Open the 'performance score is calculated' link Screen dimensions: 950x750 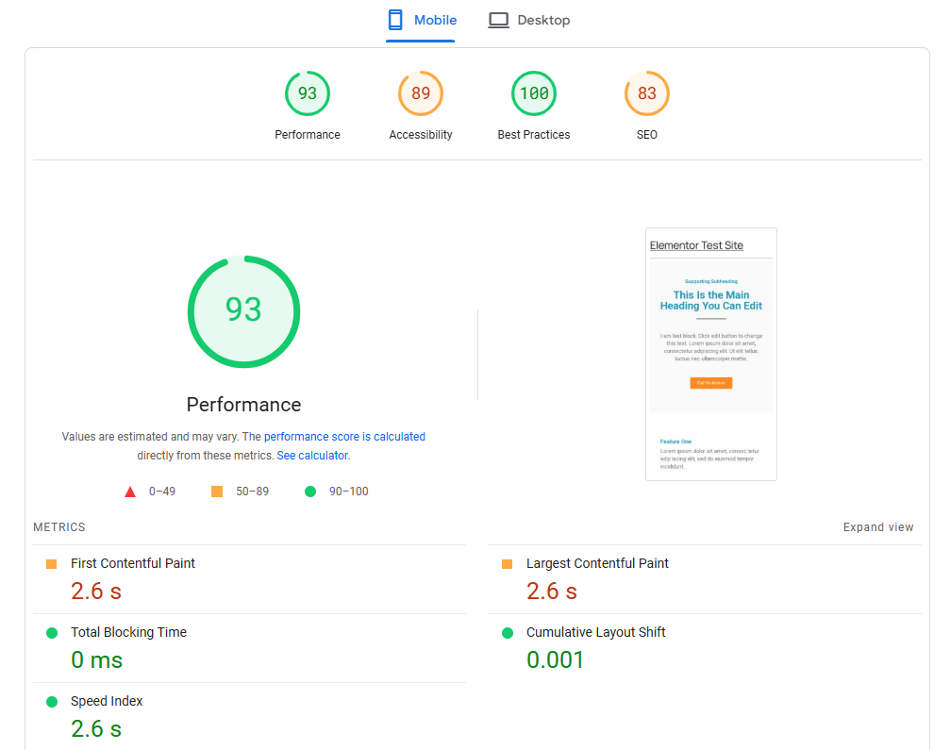(344, 437)
